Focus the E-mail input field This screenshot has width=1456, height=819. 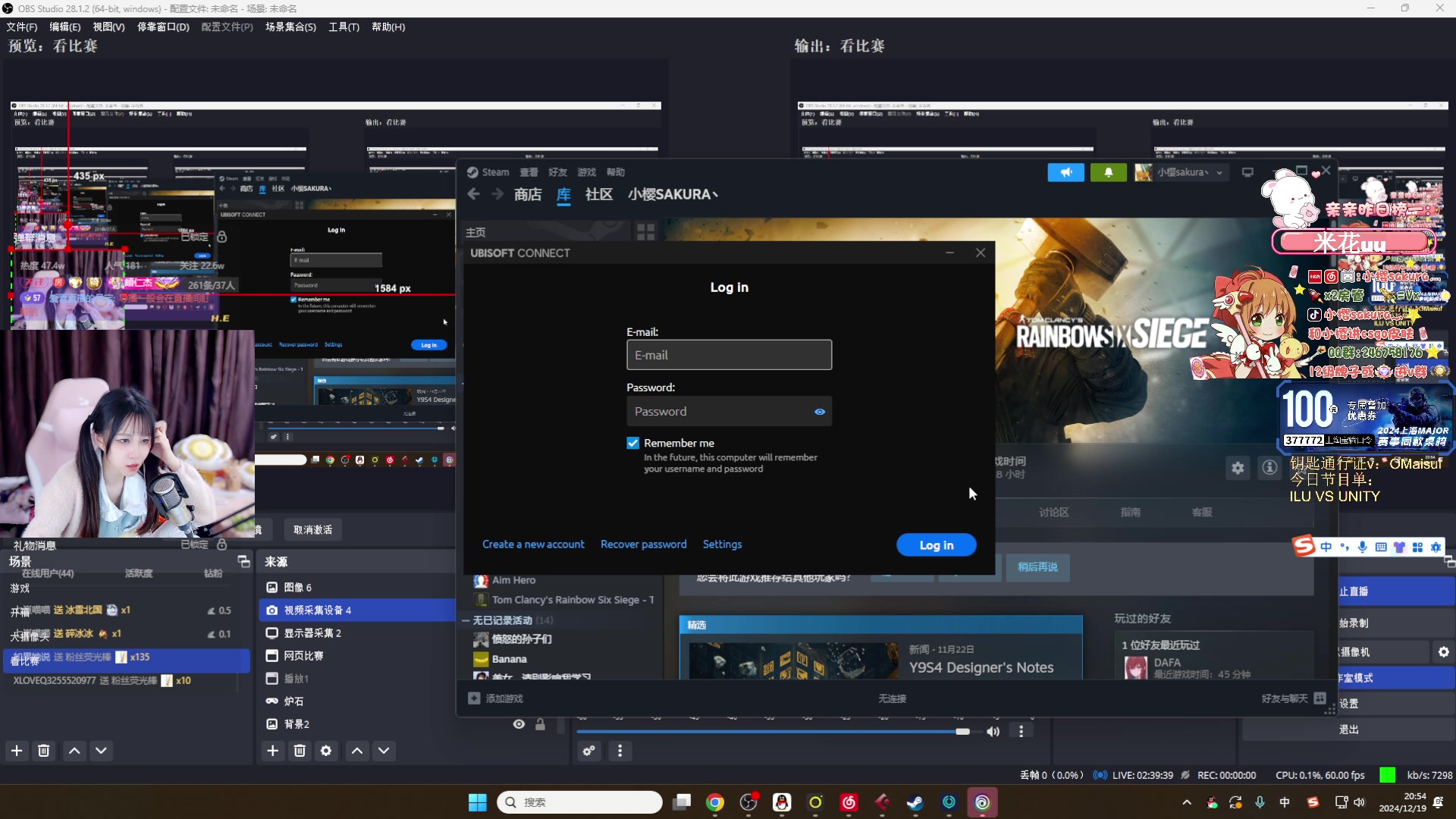click(x=729, y=355)
